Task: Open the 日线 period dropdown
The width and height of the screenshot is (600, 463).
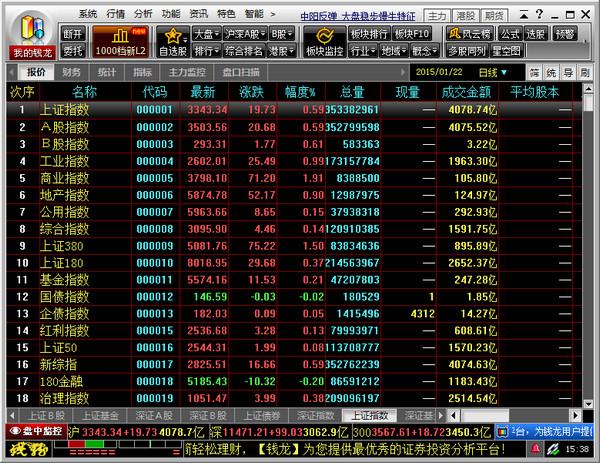Action: (x=493, y=72)
